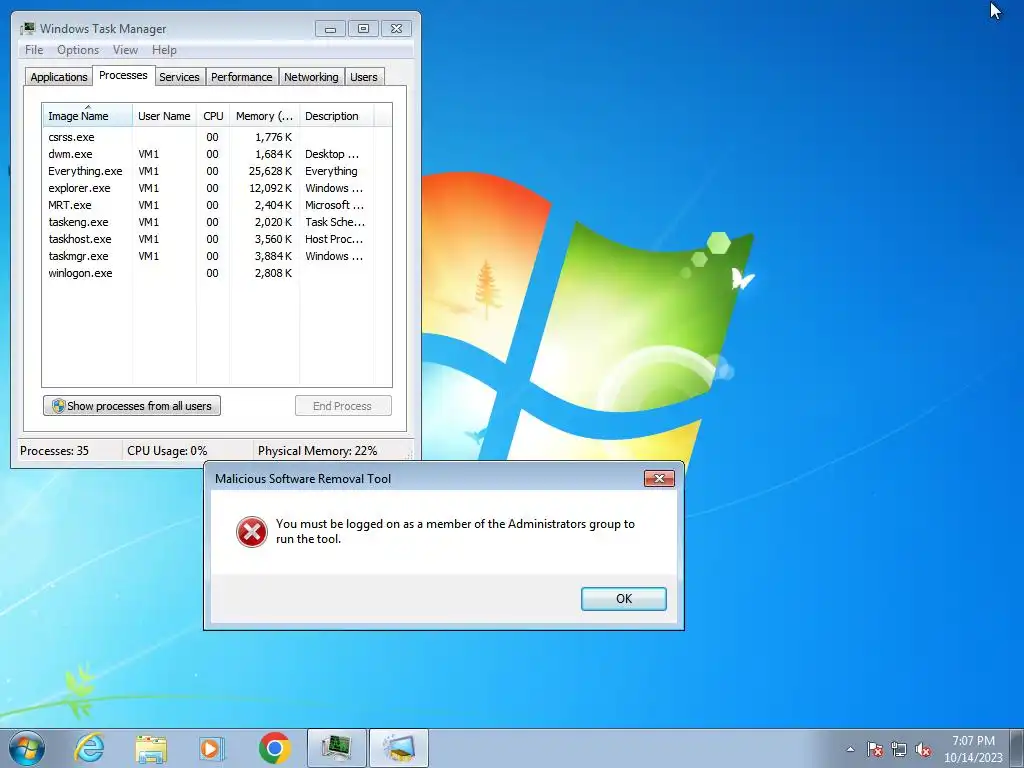Switch to the Performance tab
Viewport: 1024px width, 768px height.
point(242,77)
